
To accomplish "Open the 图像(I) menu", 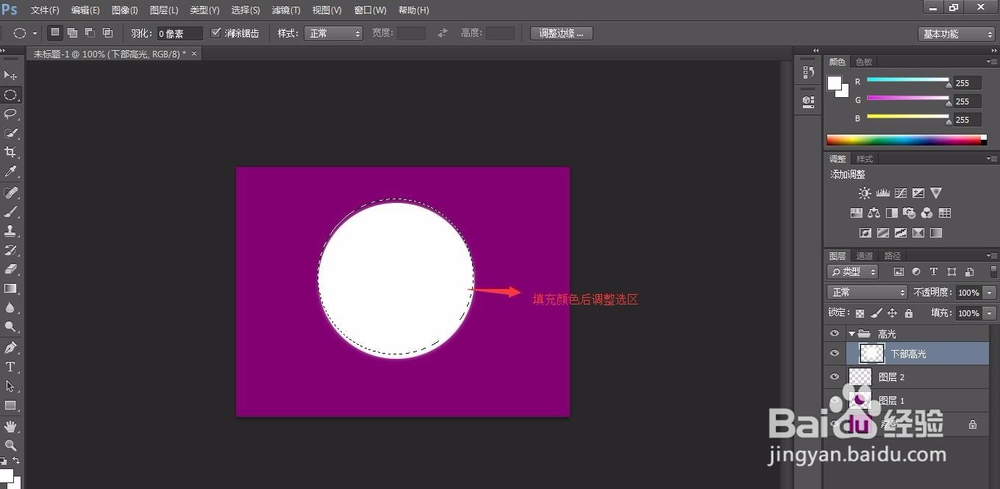I will tap(124, 10).
